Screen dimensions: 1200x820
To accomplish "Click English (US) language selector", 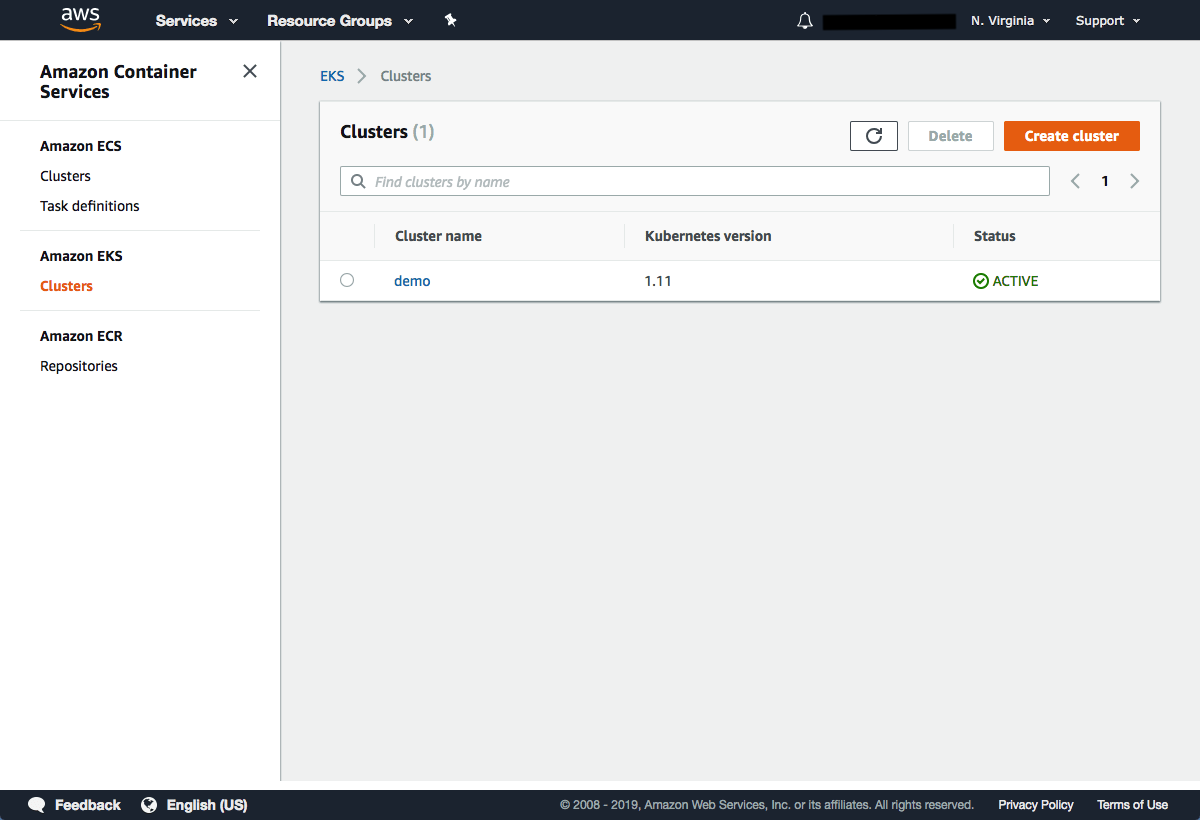I will tap(207, 805).
